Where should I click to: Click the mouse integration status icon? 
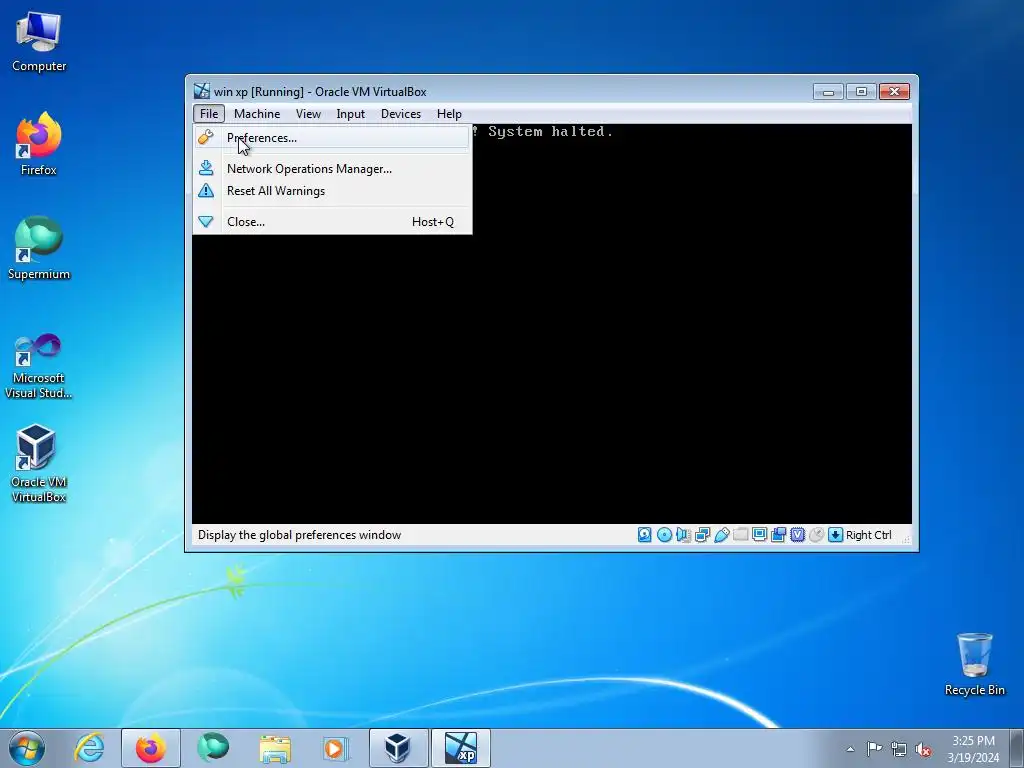pos(816,535)
